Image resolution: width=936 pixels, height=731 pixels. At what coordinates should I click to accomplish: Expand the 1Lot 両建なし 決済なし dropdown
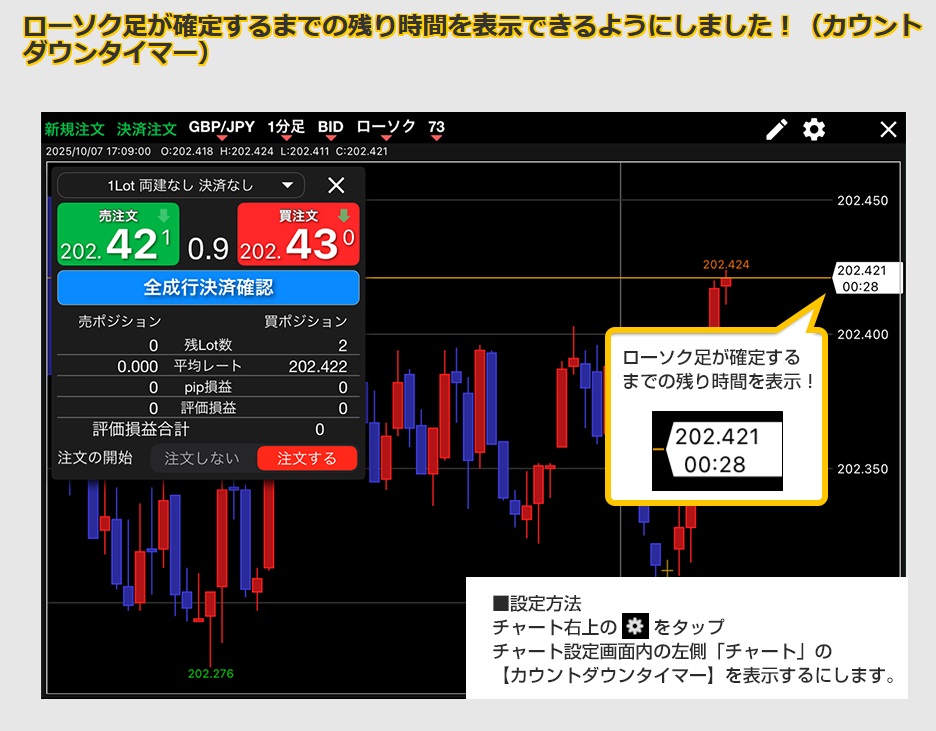click(x=181, y=185)
